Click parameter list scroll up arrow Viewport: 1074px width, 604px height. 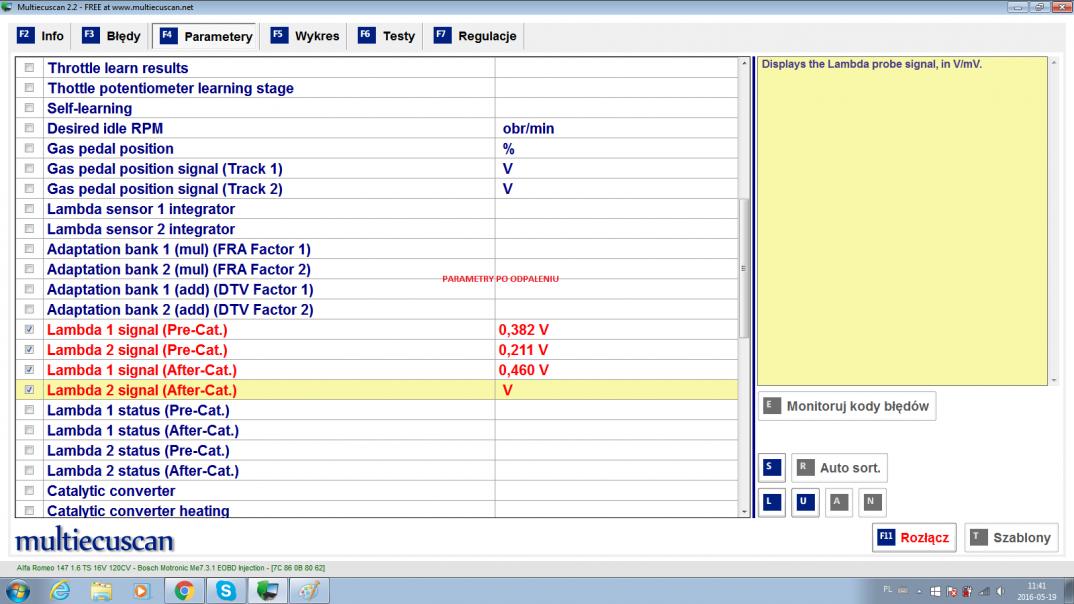[x=744, y=63]
